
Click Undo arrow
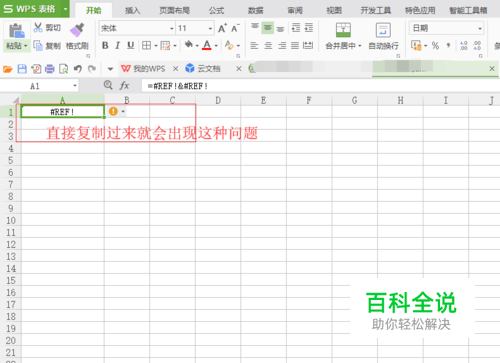78,69
